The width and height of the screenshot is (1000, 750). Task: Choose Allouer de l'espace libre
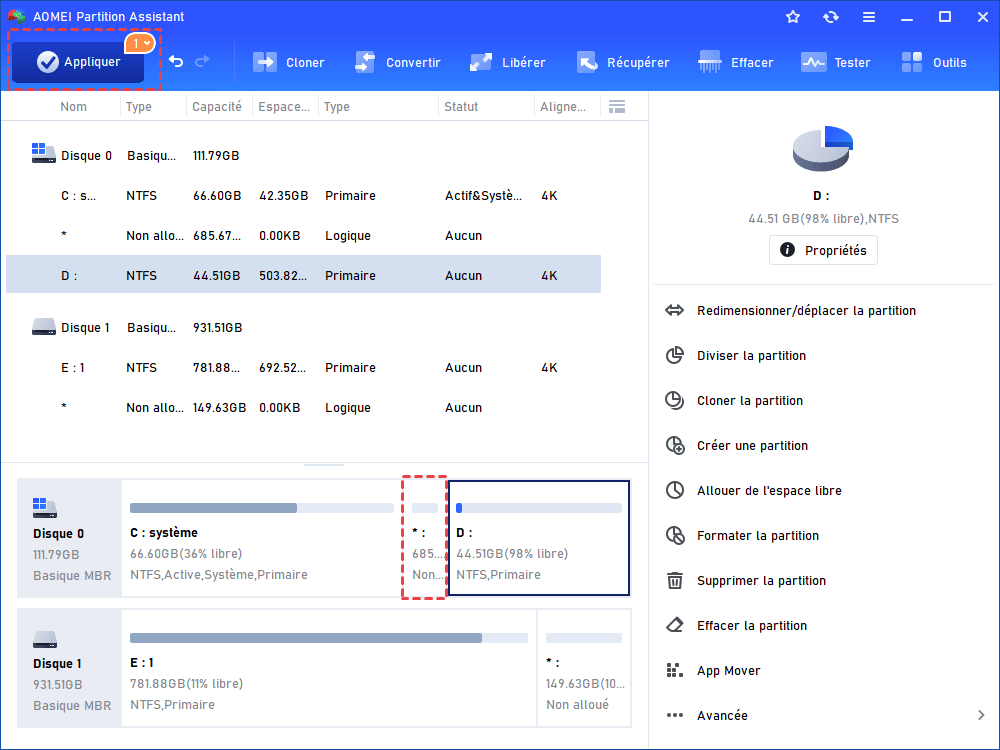(x=769, y=490)
